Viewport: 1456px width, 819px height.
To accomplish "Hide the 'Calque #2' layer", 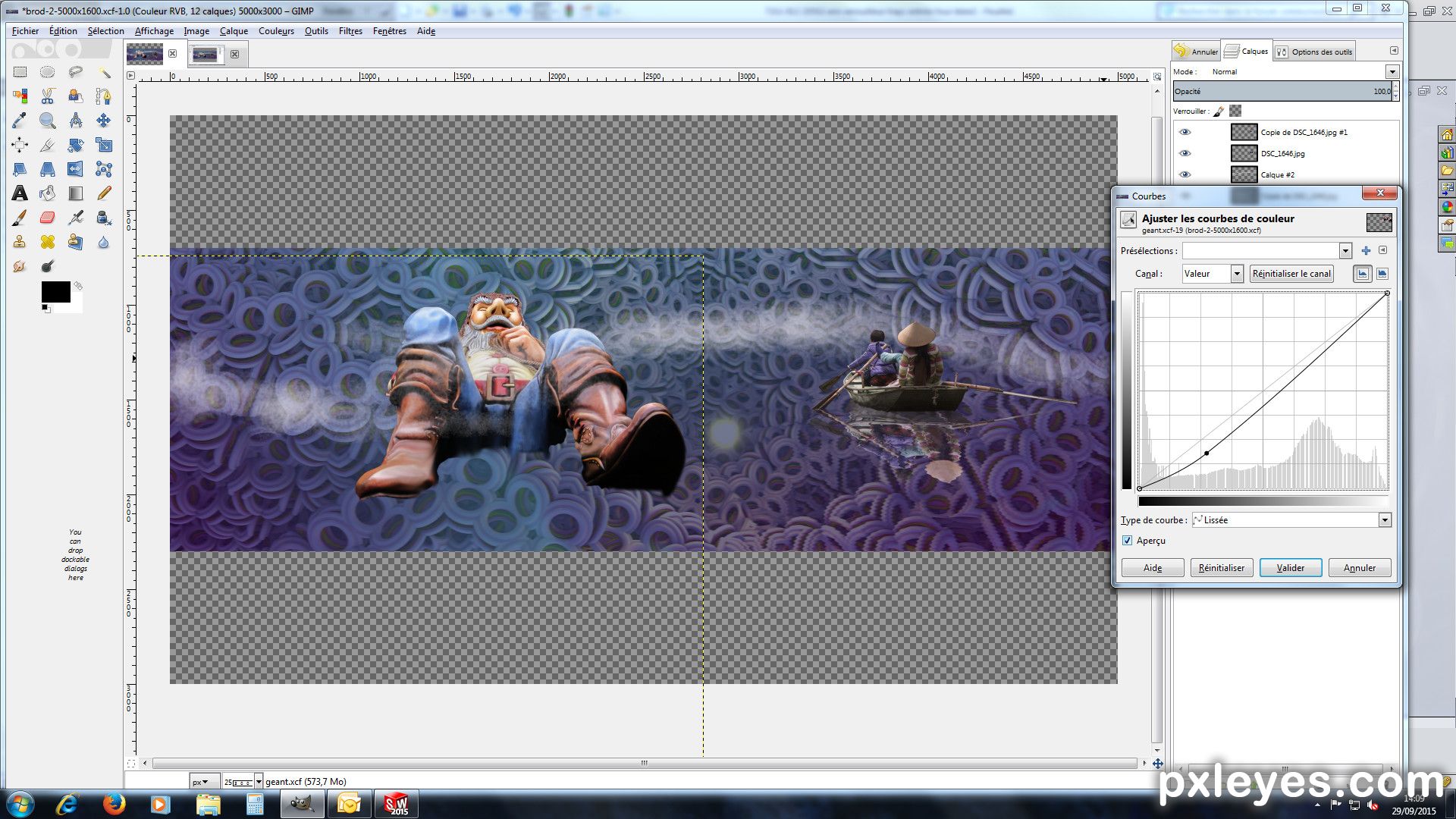I will coord(1185,174).
